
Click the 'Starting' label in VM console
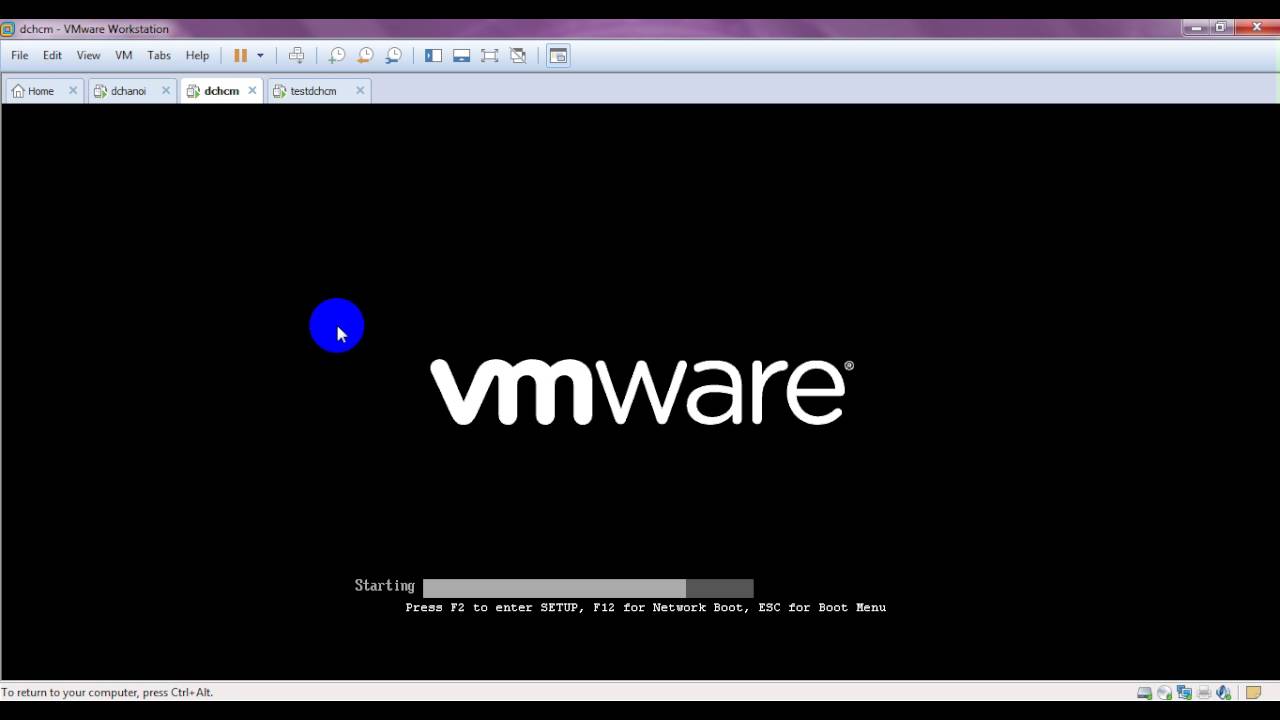tap(384, 586)
